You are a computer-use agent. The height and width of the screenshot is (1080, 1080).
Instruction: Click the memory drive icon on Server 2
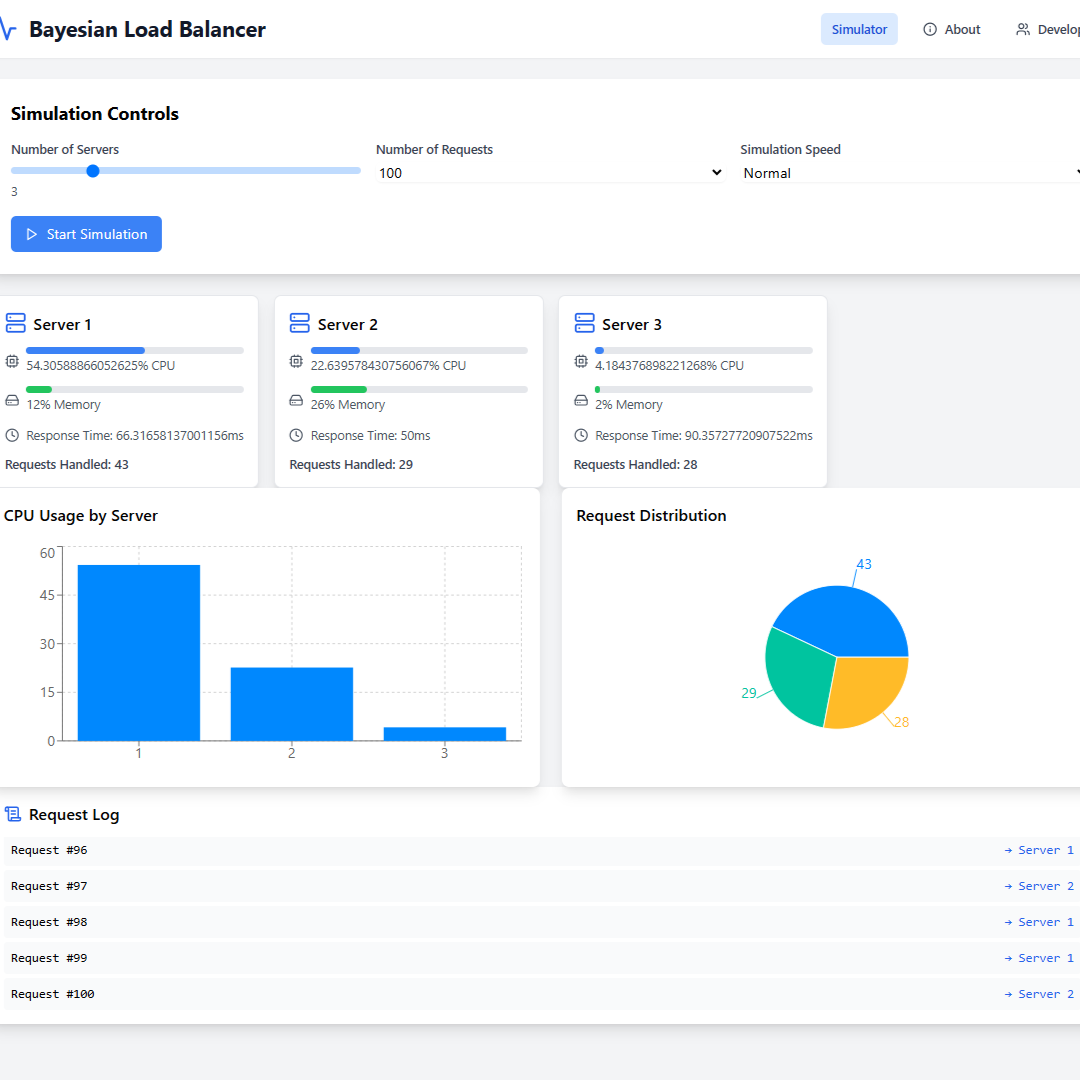[297, 400]
